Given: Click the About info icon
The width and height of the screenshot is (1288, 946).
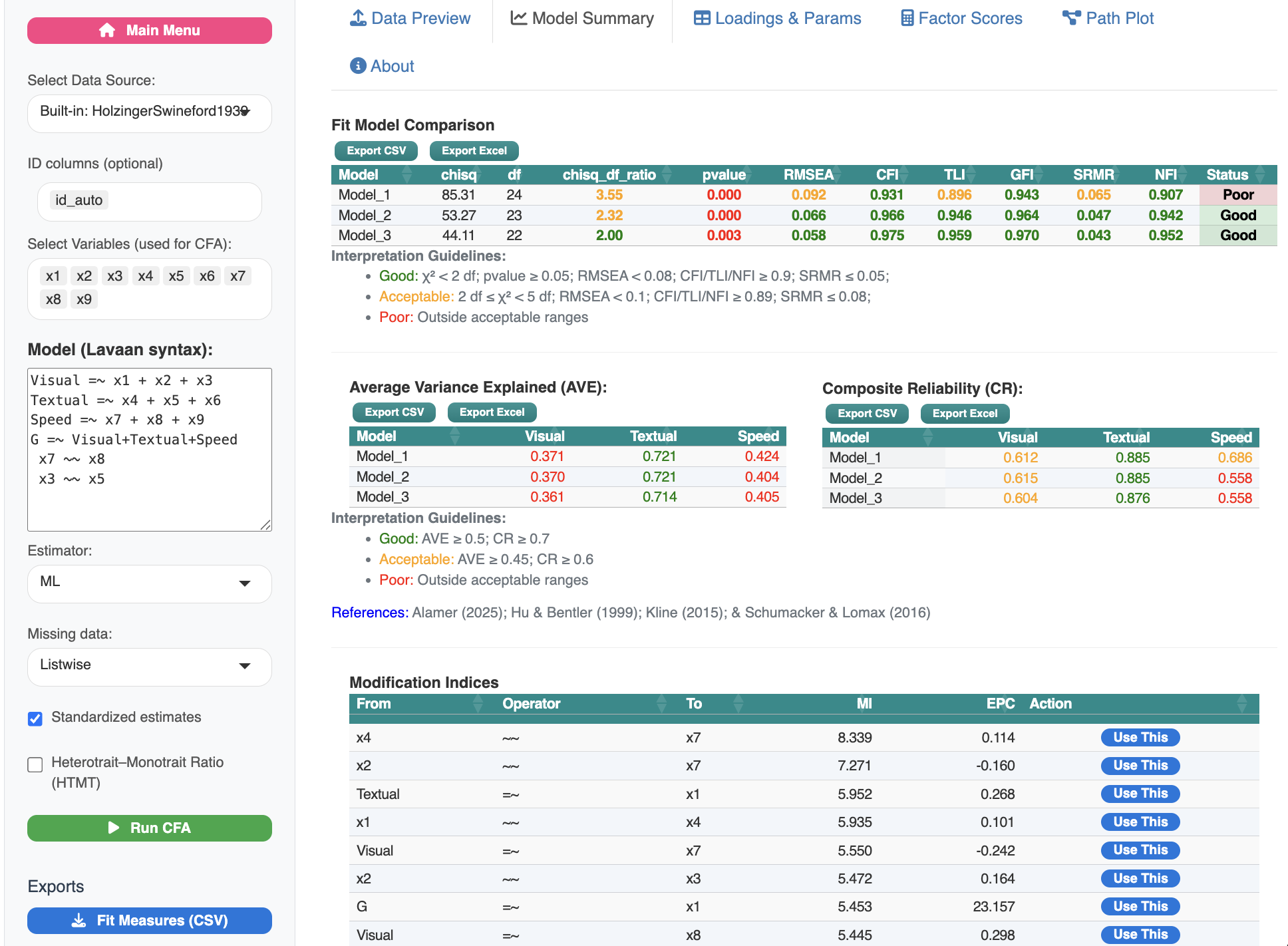Looking at the screenshot, I should pos(358,66).
